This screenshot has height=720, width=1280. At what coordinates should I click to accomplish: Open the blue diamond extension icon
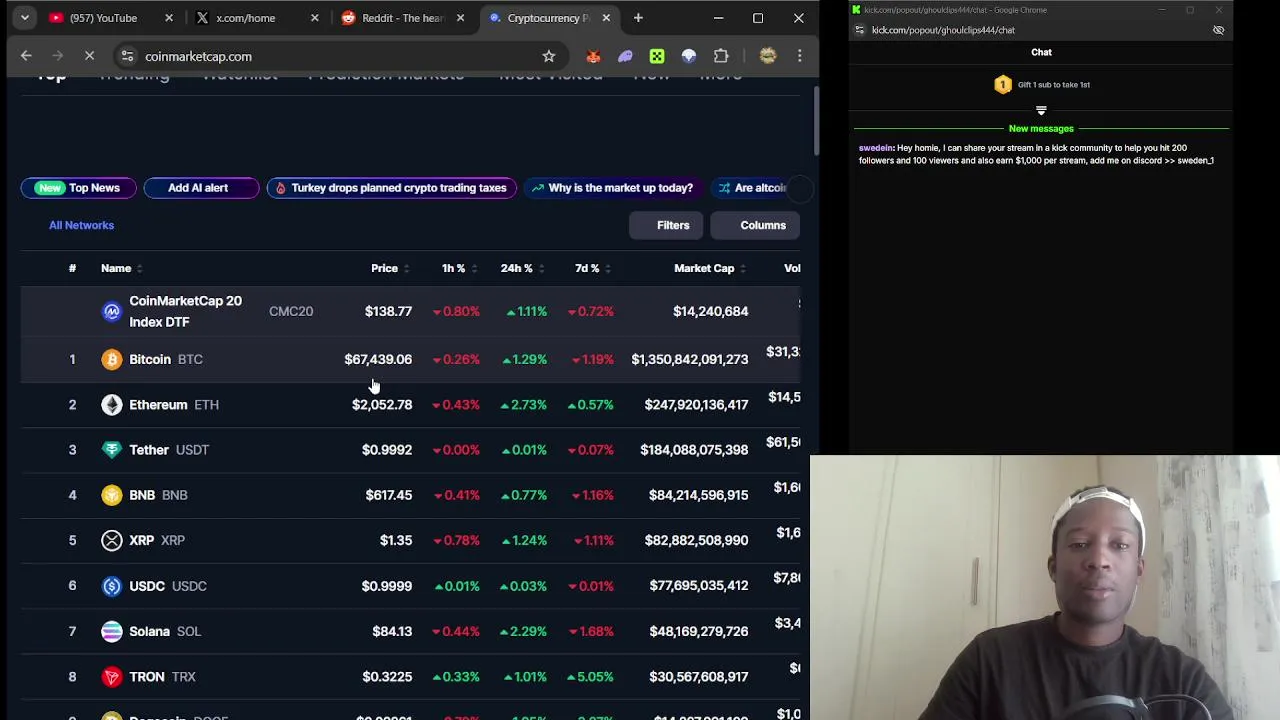pyautogui.click(x=689, y=56)
